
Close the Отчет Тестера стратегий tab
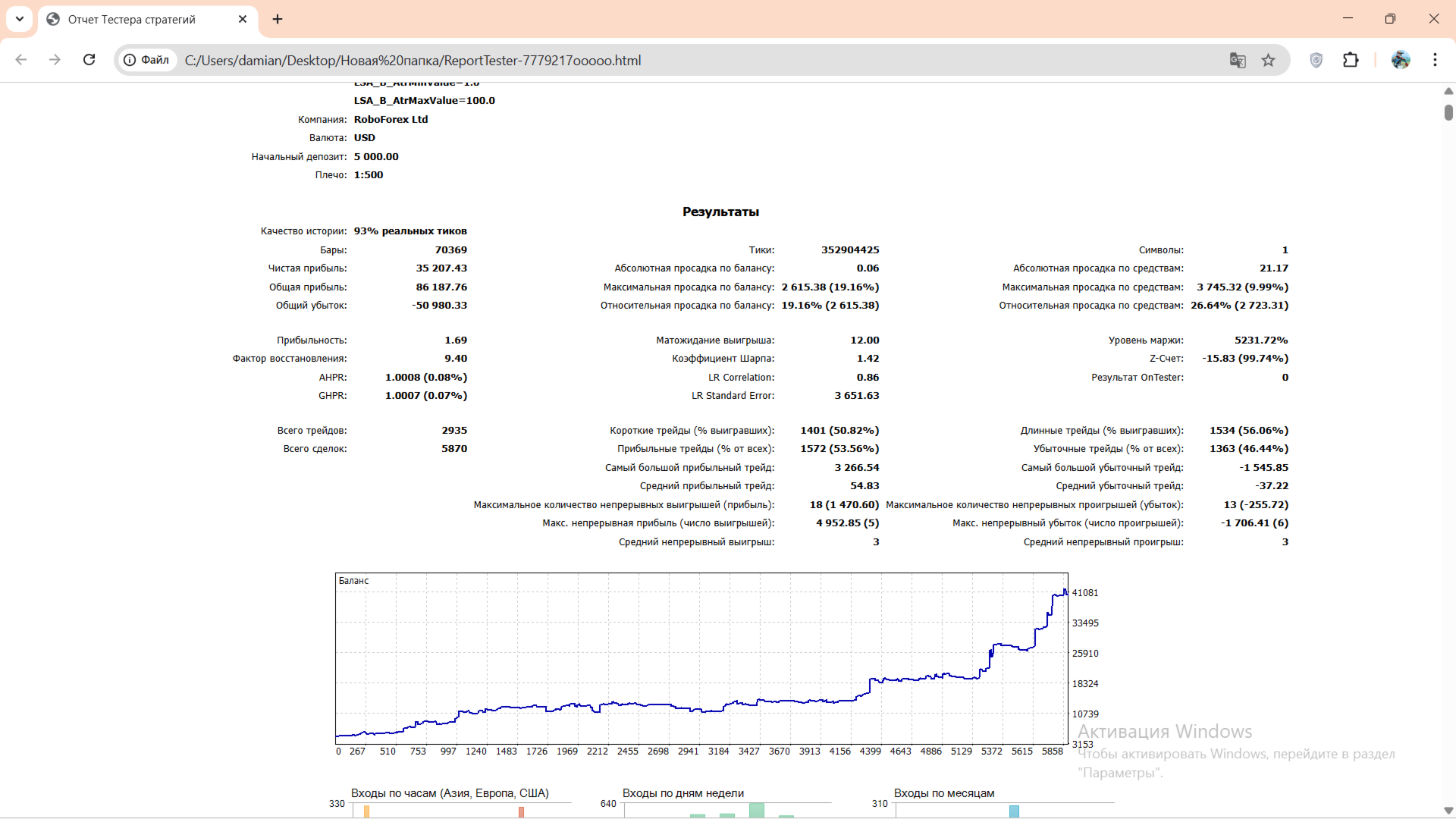tap(243, 19)
